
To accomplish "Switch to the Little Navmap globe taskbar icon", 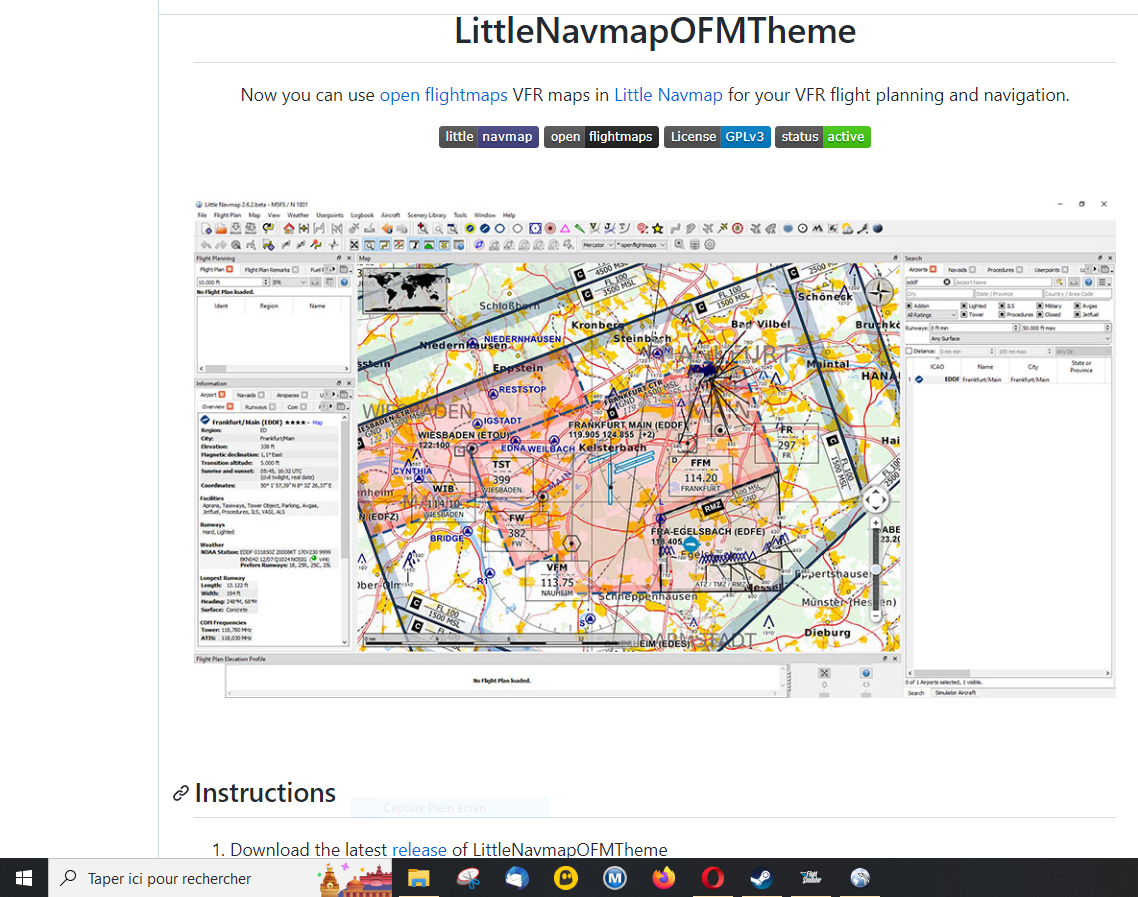I will (x=860, y=878).
